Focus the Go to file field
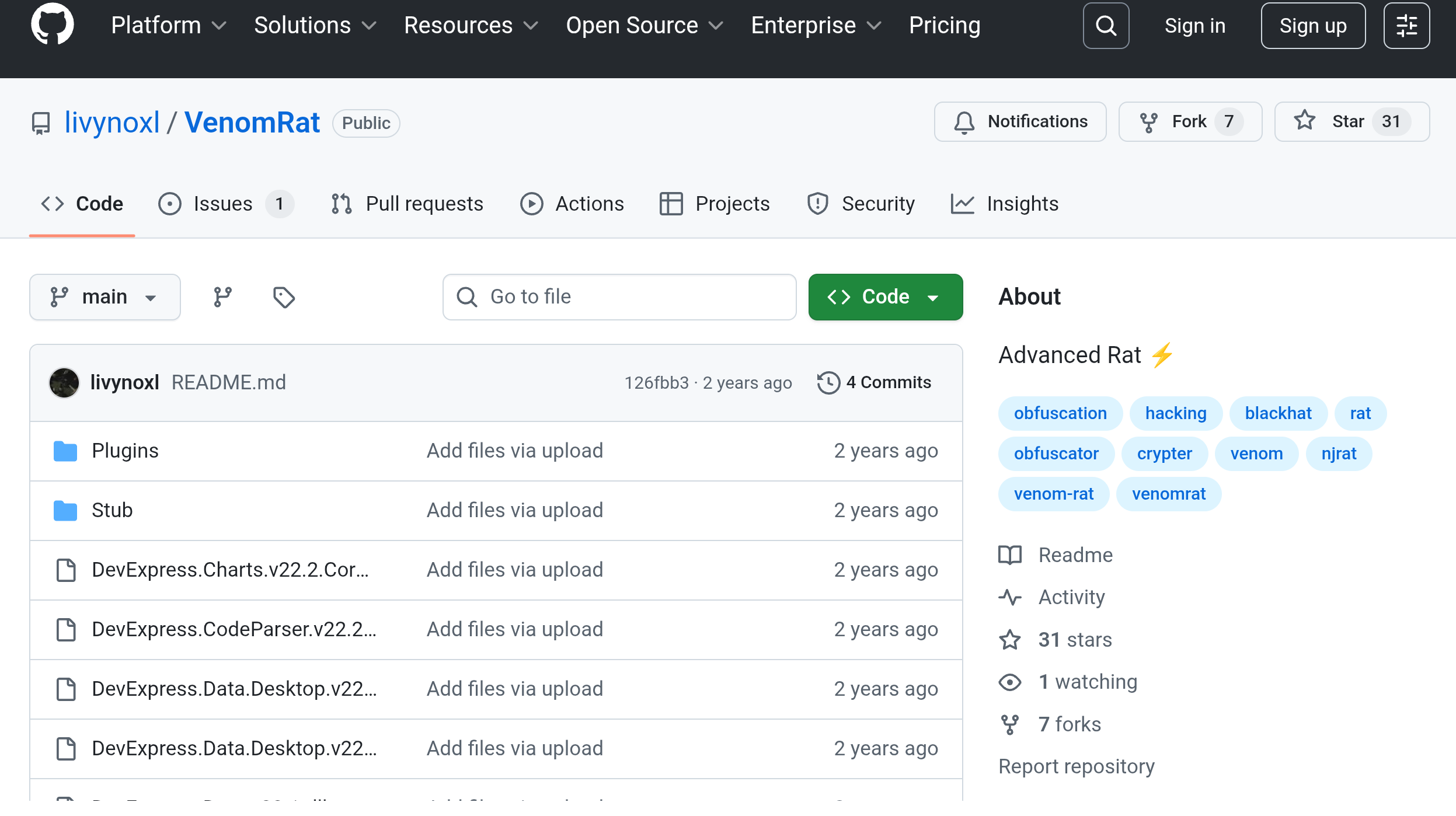The image size is (1456, 816). pyautogui.click(x=619, y=297)
